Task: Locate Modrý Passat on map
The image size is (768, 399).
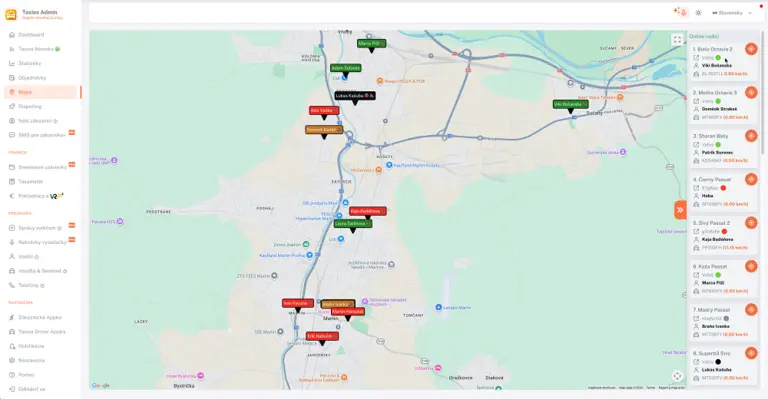Action: (x=751, y=309)
